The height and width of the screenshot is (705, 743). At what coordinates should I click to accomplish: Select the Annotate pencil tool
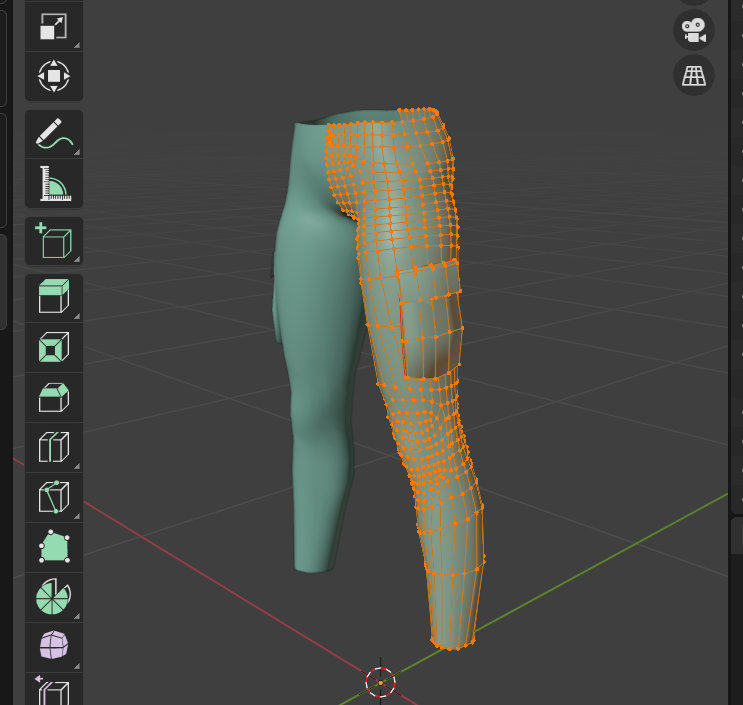coord(54,134)
